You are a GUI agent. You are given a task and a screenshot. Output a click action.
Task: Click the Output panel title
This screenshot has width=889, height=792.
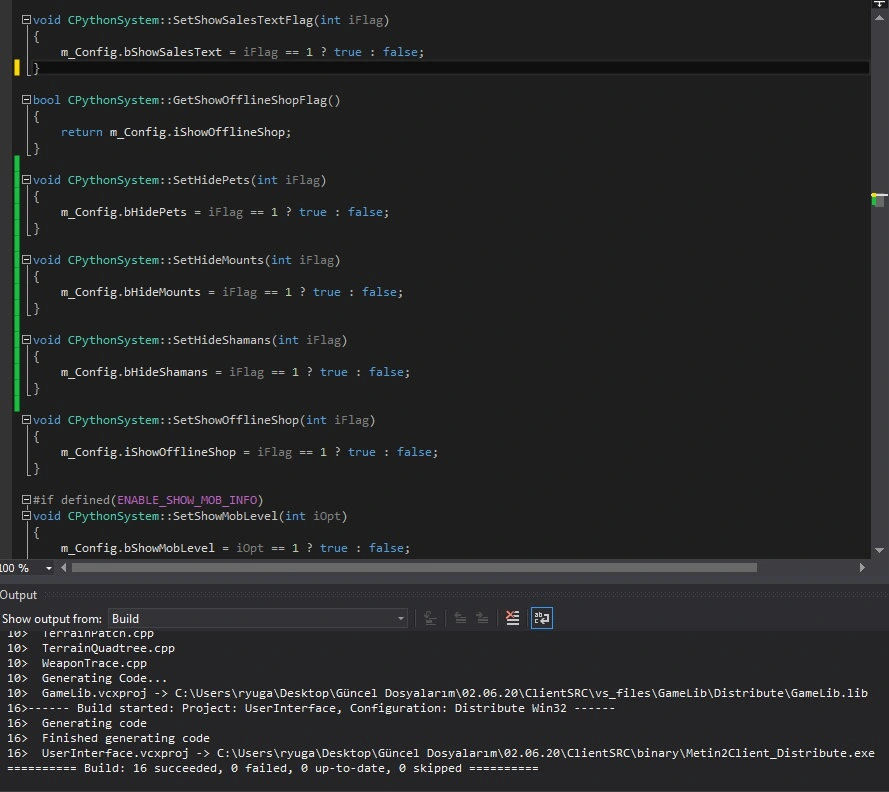coord(18,595)
